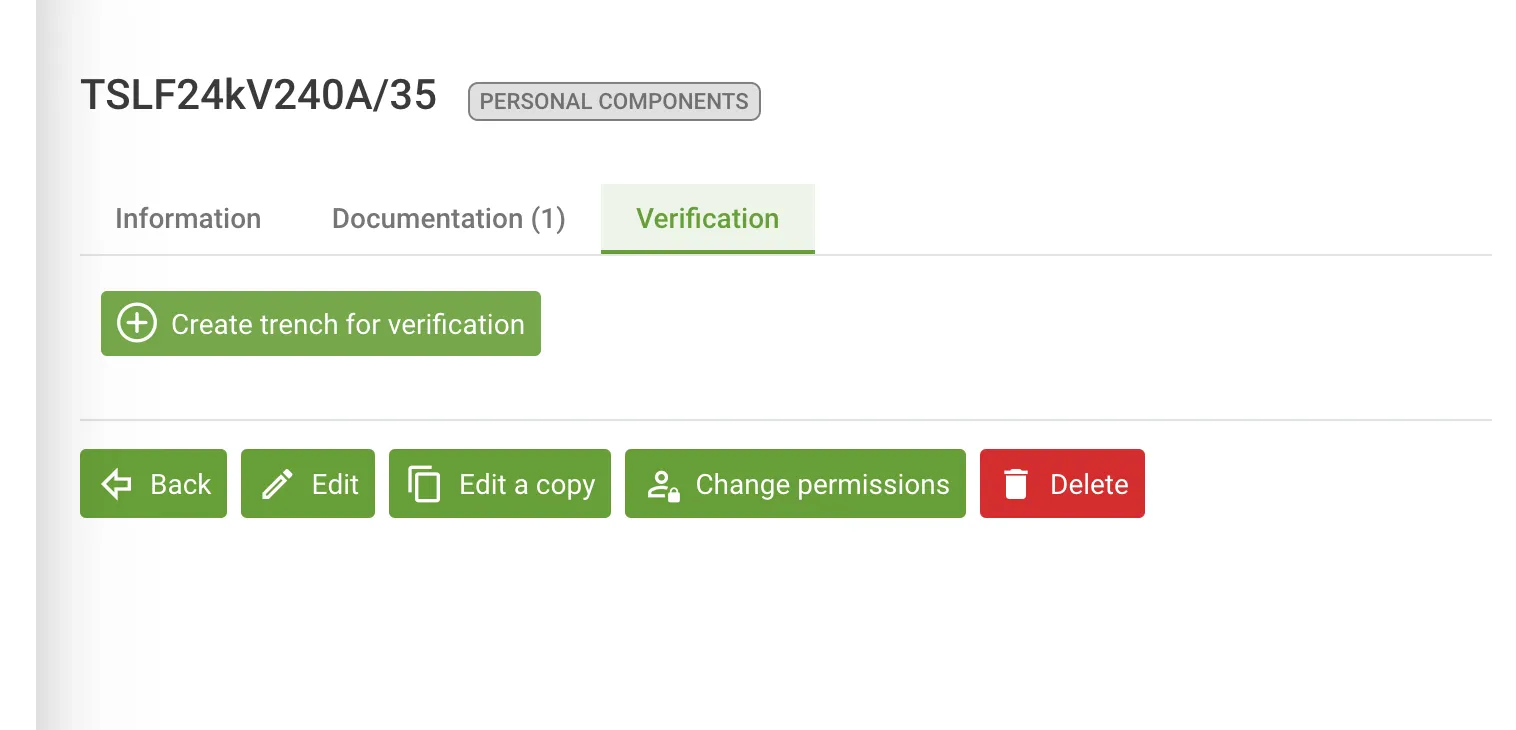Switch to the Information tab
The image size is (1516, 730).
click(188, 218)
